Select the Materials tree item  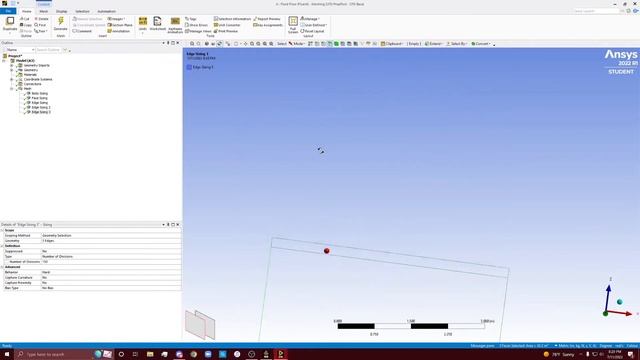(30, 75)
